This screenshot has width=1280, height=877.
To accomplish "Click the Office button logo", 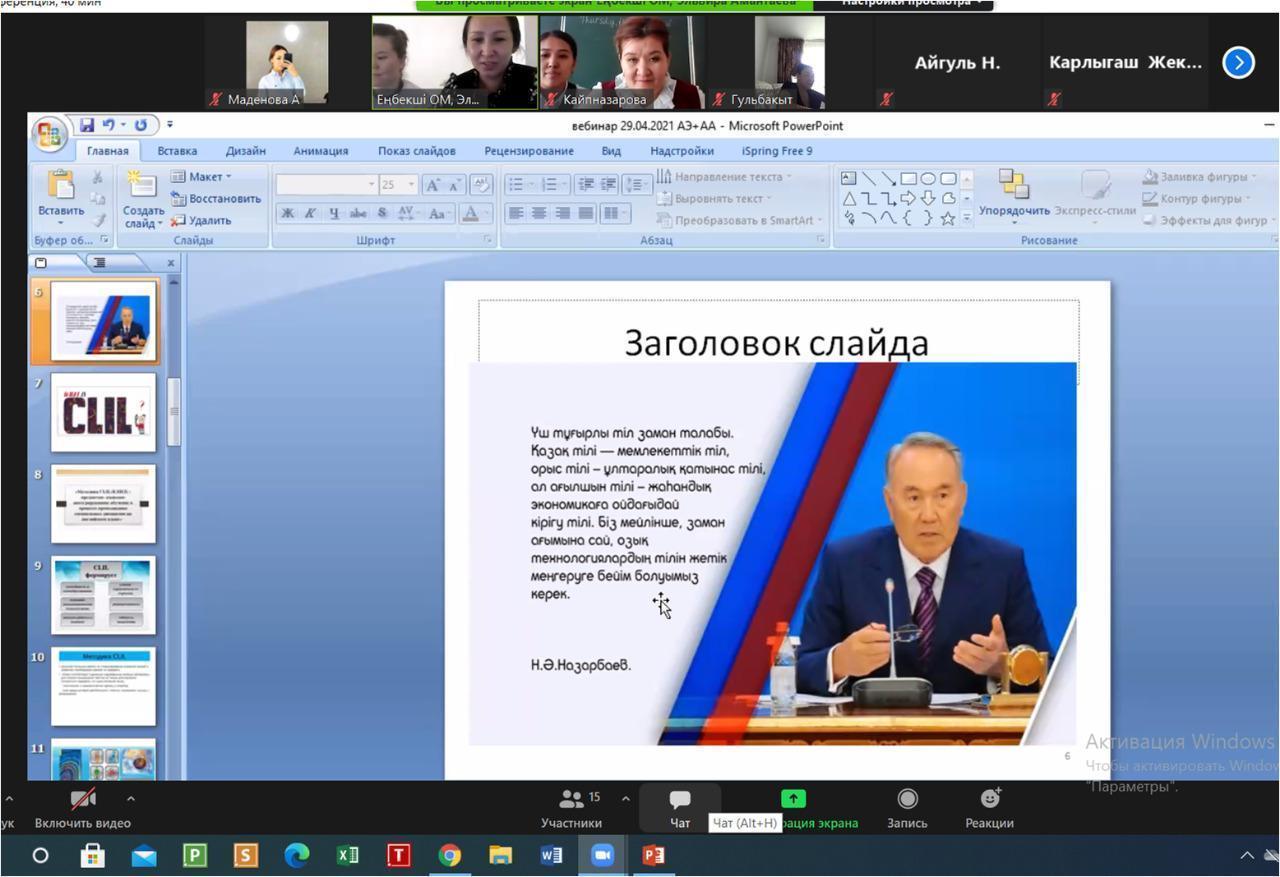I will (48, 134).
